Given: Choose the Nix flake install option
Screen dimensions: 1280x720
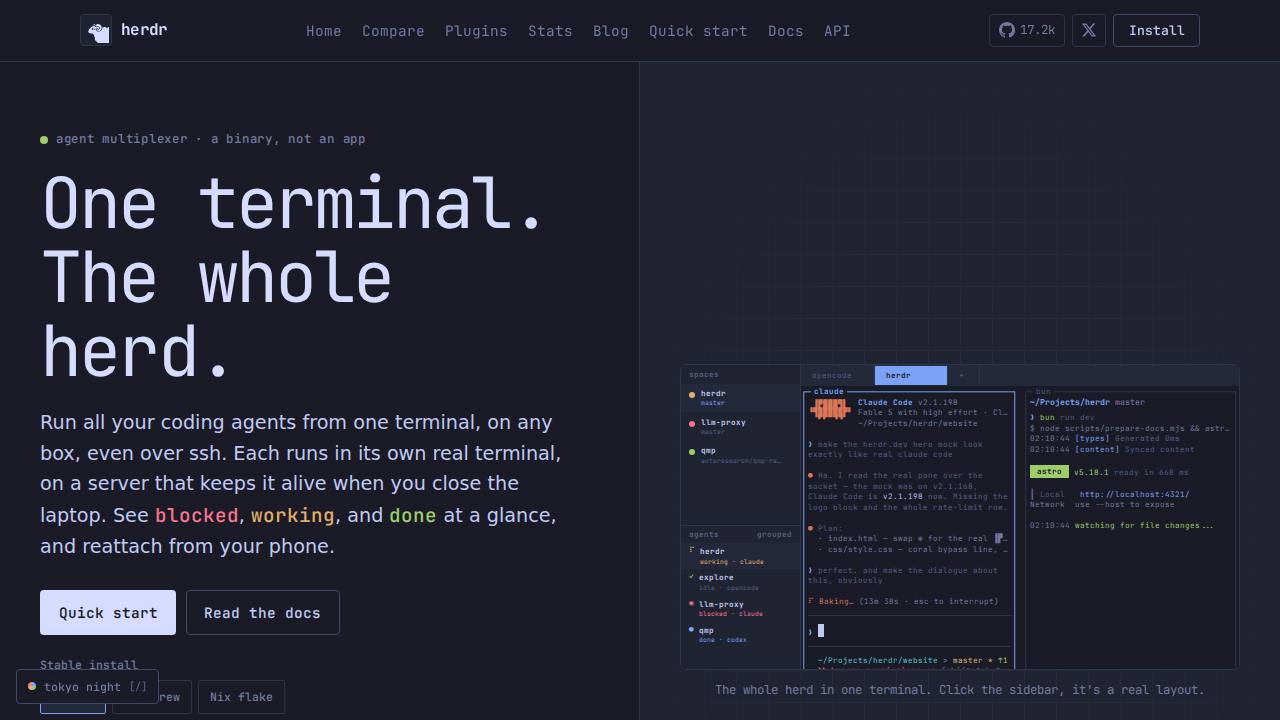Looking at the screenshot, I should click(x=241, y=697).
